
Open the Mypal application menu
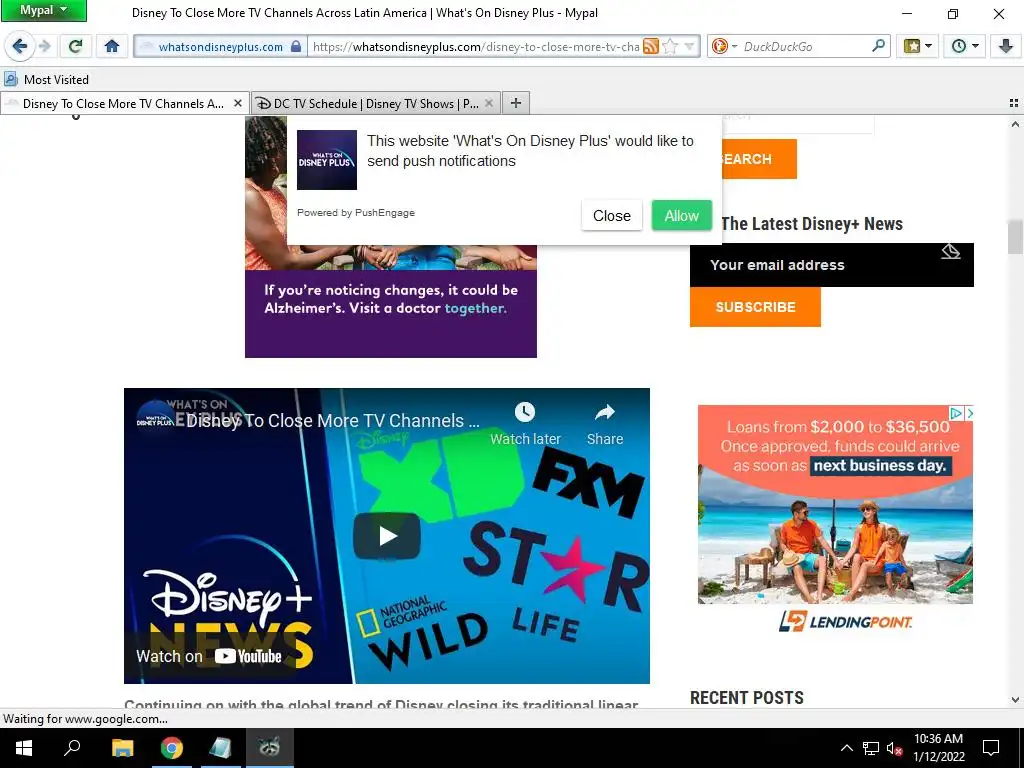[x=44, y=10]
